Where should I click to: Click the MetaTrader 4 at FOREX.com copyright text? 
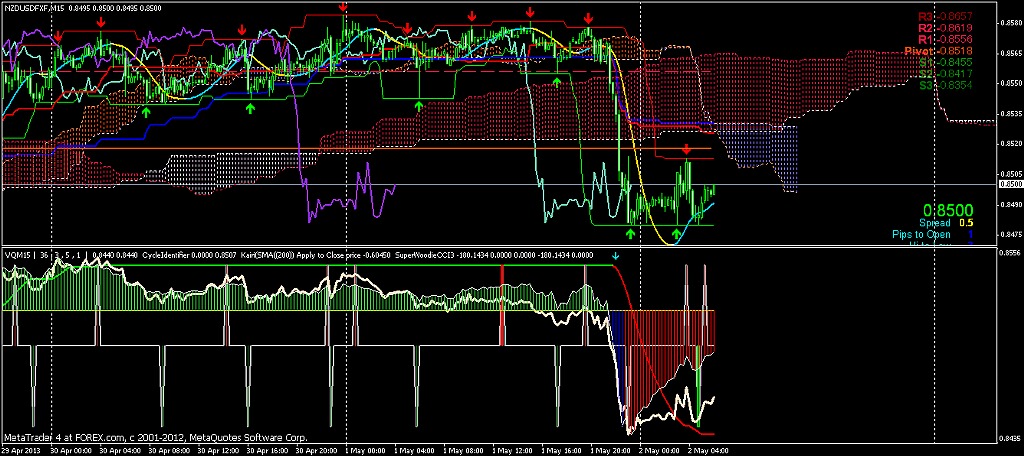coord(155,437)
